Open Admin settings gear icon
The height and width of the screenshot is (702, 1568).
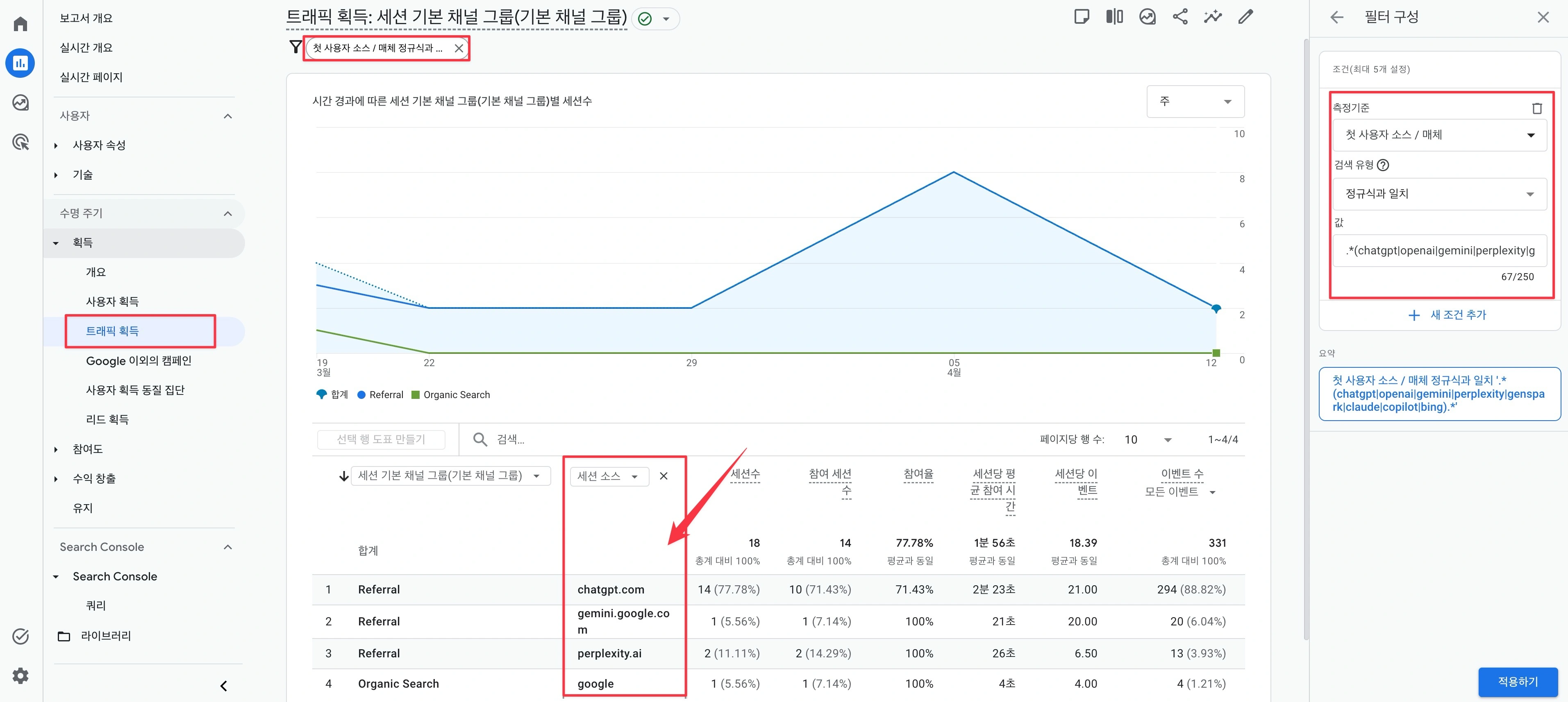[x=20, y=675]
